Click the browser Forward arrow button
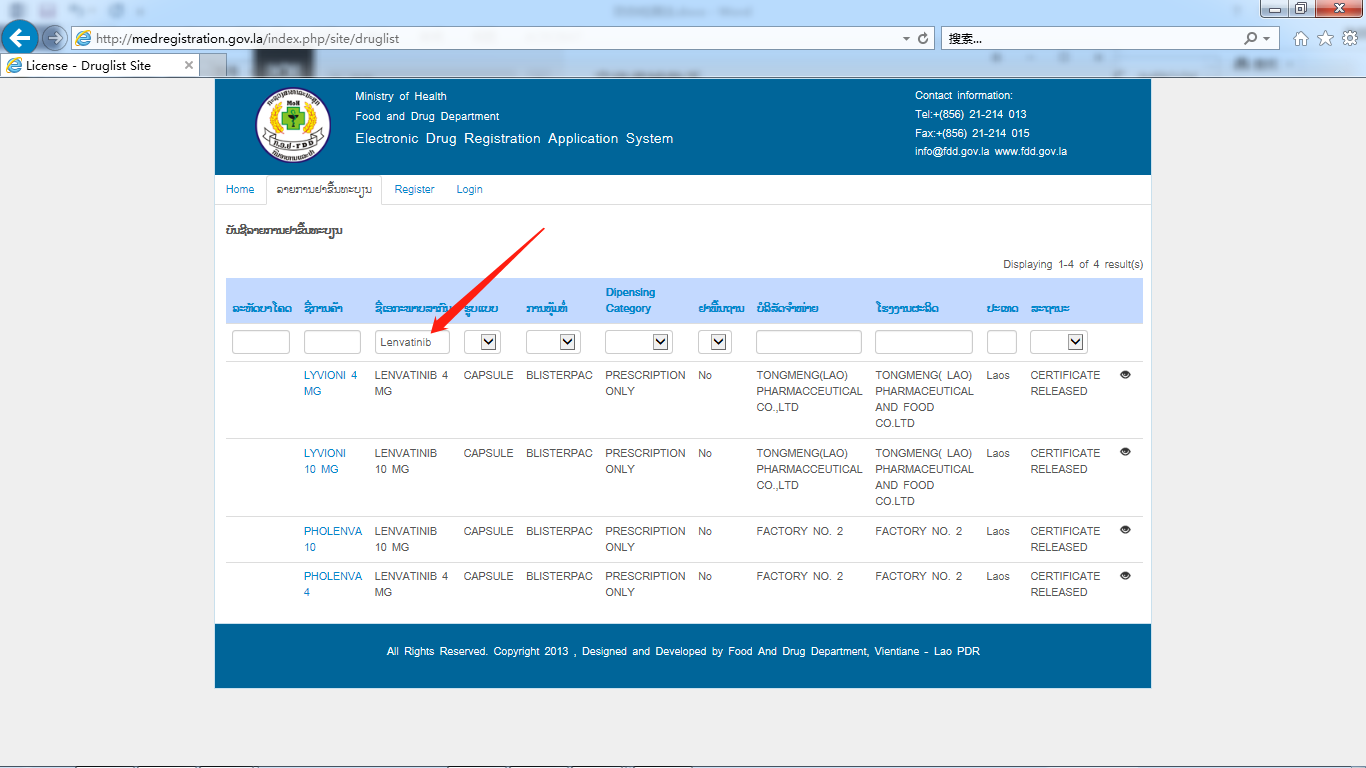This screenshot has height=768, width=1366. tap(54, 38)
